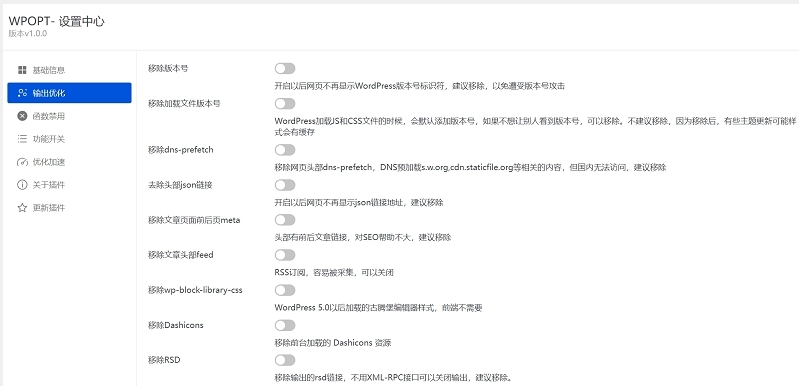
Task: Enable 移除wp-block-library-css switch
Action: pyautogui.click(x=285, y=290)
